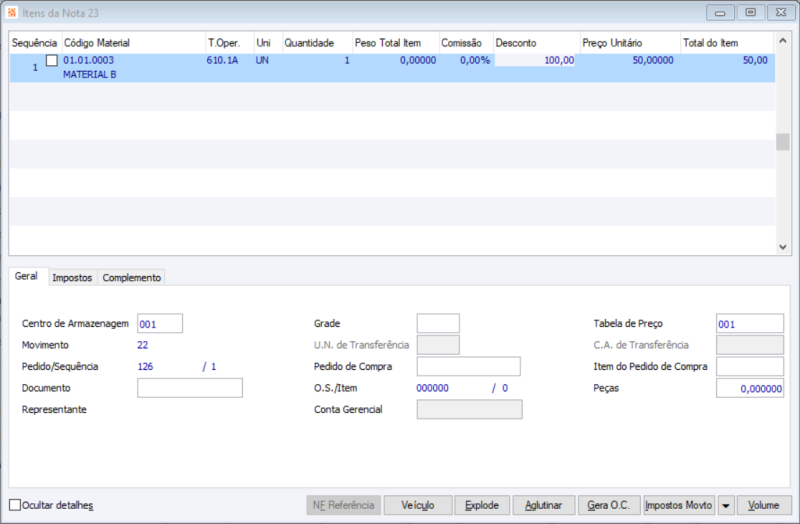This screenshot has width=800, height=524.
Task: Click the Gera O.C. button
Action: [609, 505]
